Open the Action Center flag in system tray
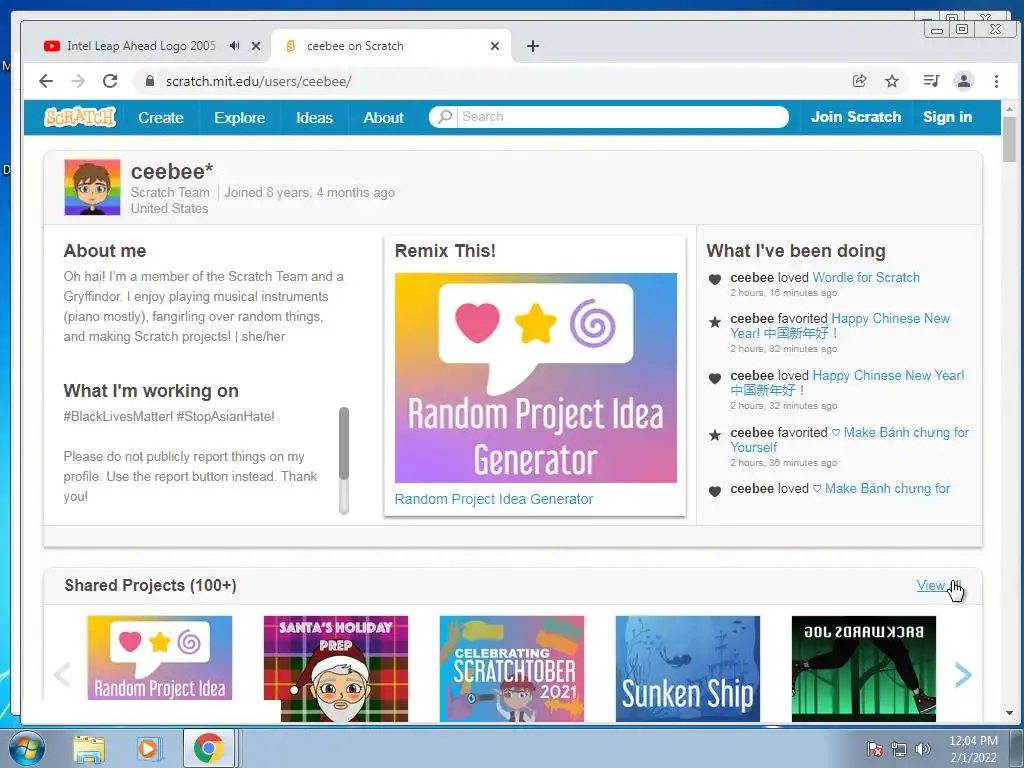This screenshot has height=768, width=1024. tap(875, 749)
